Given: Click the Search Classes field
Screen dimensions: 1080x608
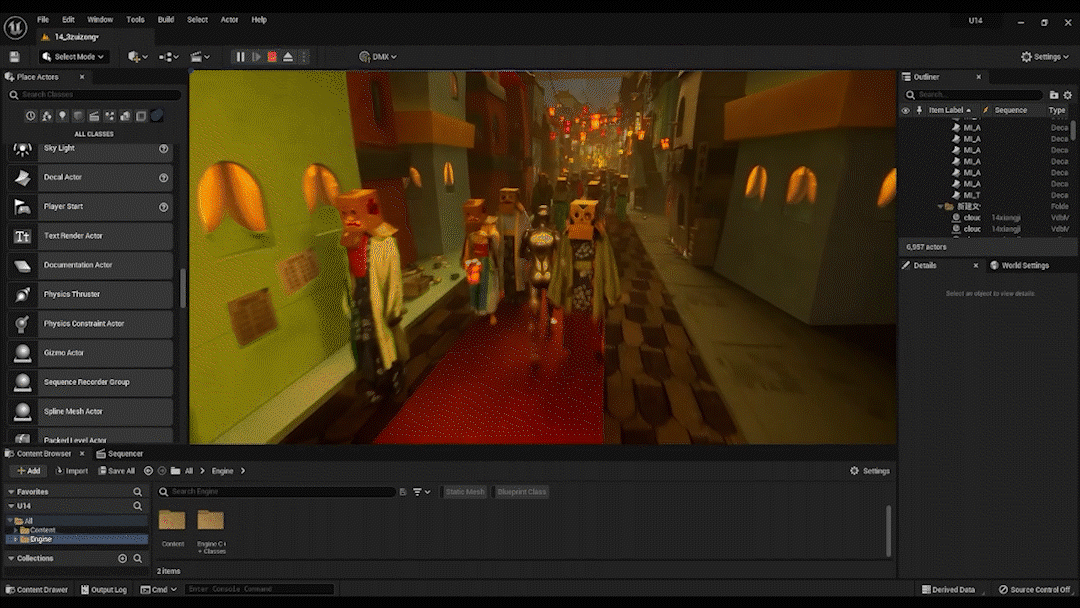Looking at the screenshot, I should [x=94, y=95].
